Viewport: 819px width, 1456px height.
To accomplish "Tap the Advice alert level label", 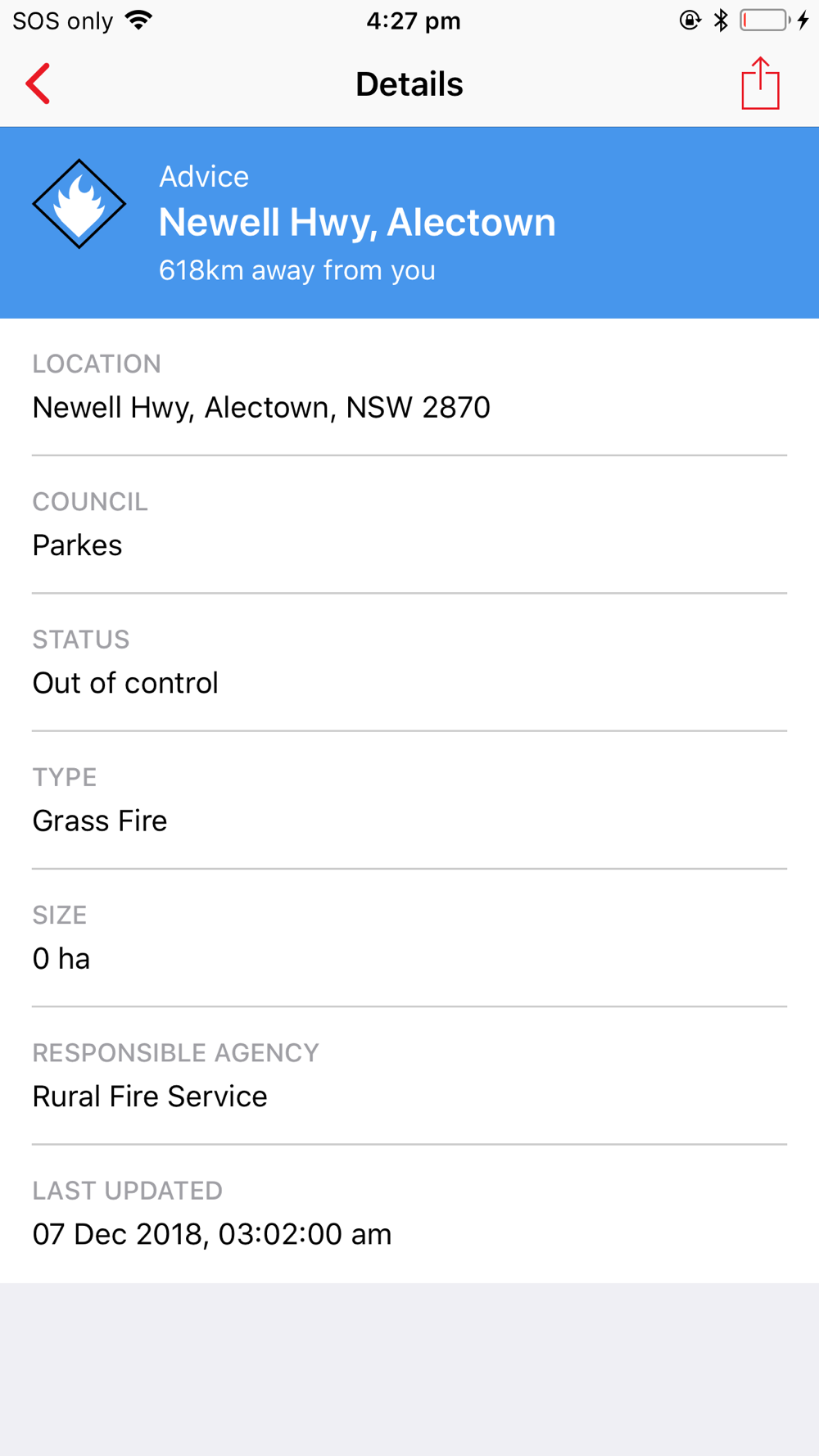I will (204, 176).
